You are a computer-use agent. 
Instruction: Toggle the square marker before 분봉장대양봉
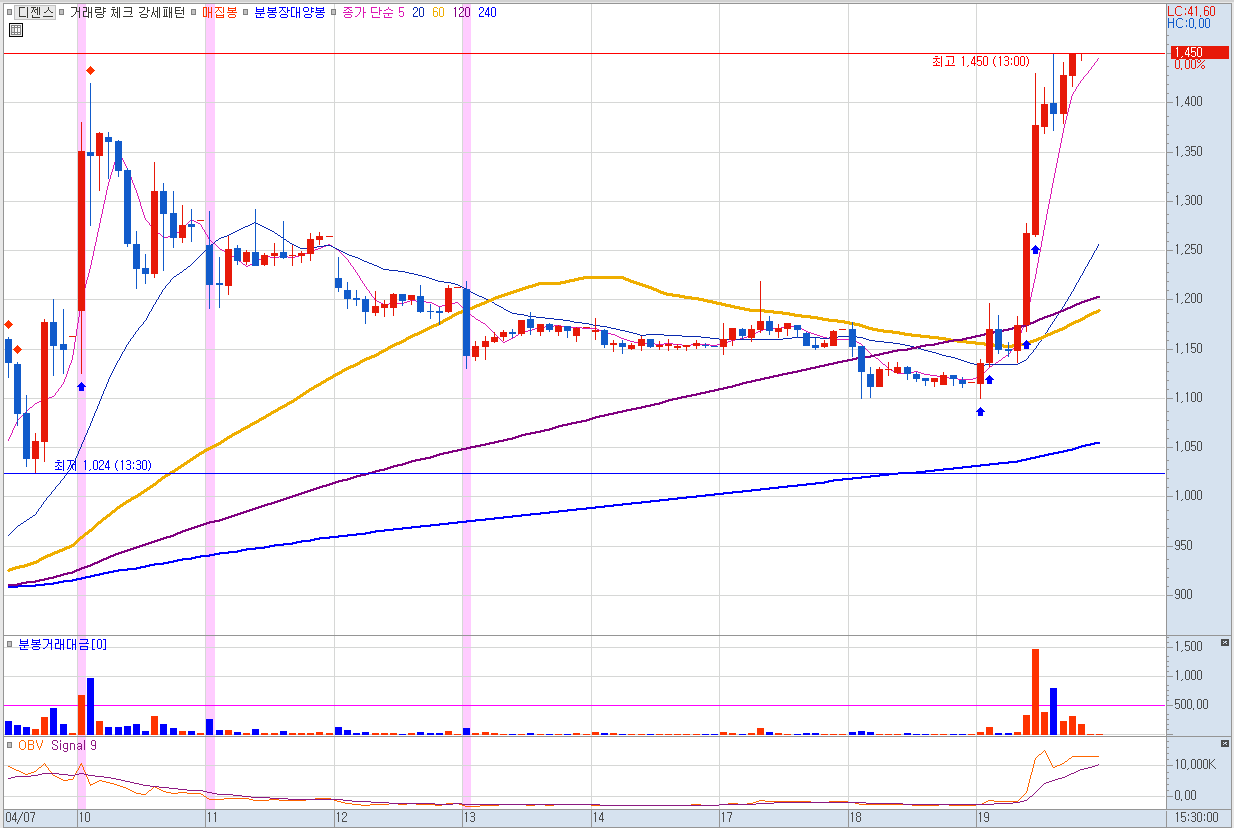click(247, 13)
